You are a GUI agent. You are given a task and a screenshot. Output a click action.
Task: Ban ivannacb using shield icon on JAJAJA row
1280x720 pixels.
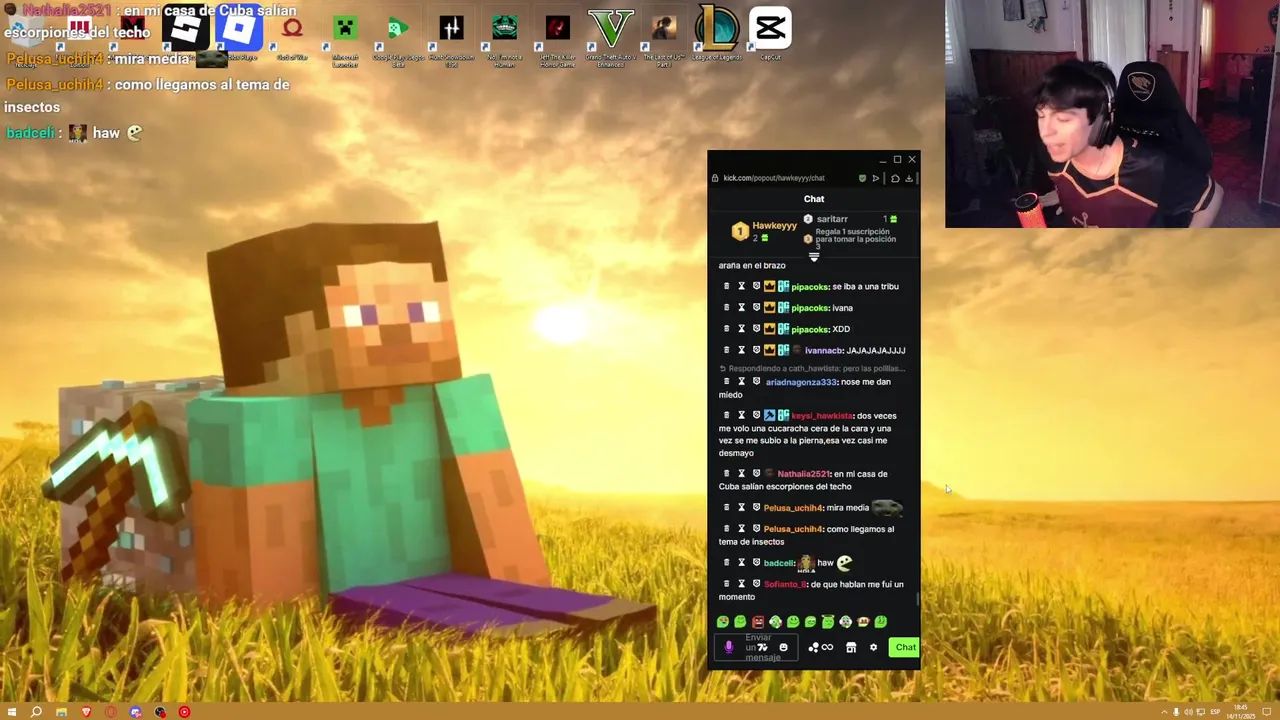coord(756,350)
